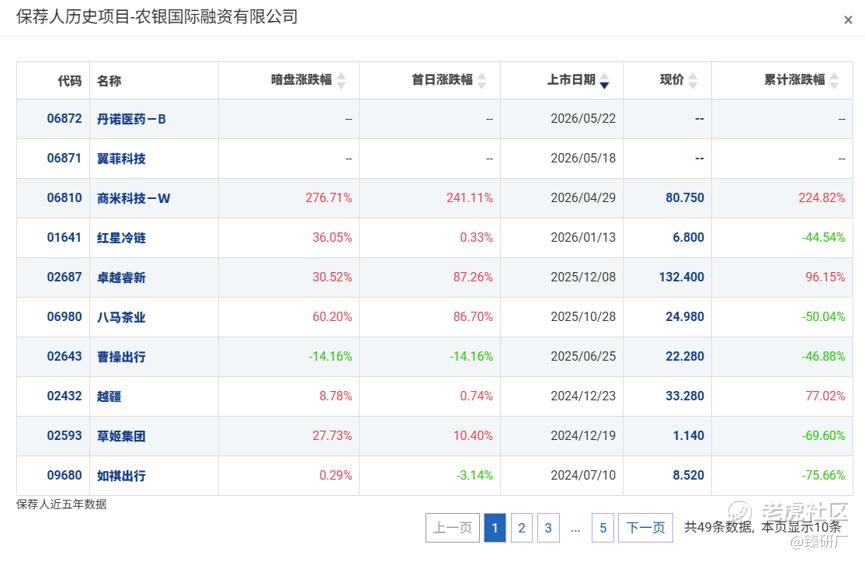The width and height of the screenshot is (865, 562).
Task: Jump to page 5
Action: click(602, 528)
